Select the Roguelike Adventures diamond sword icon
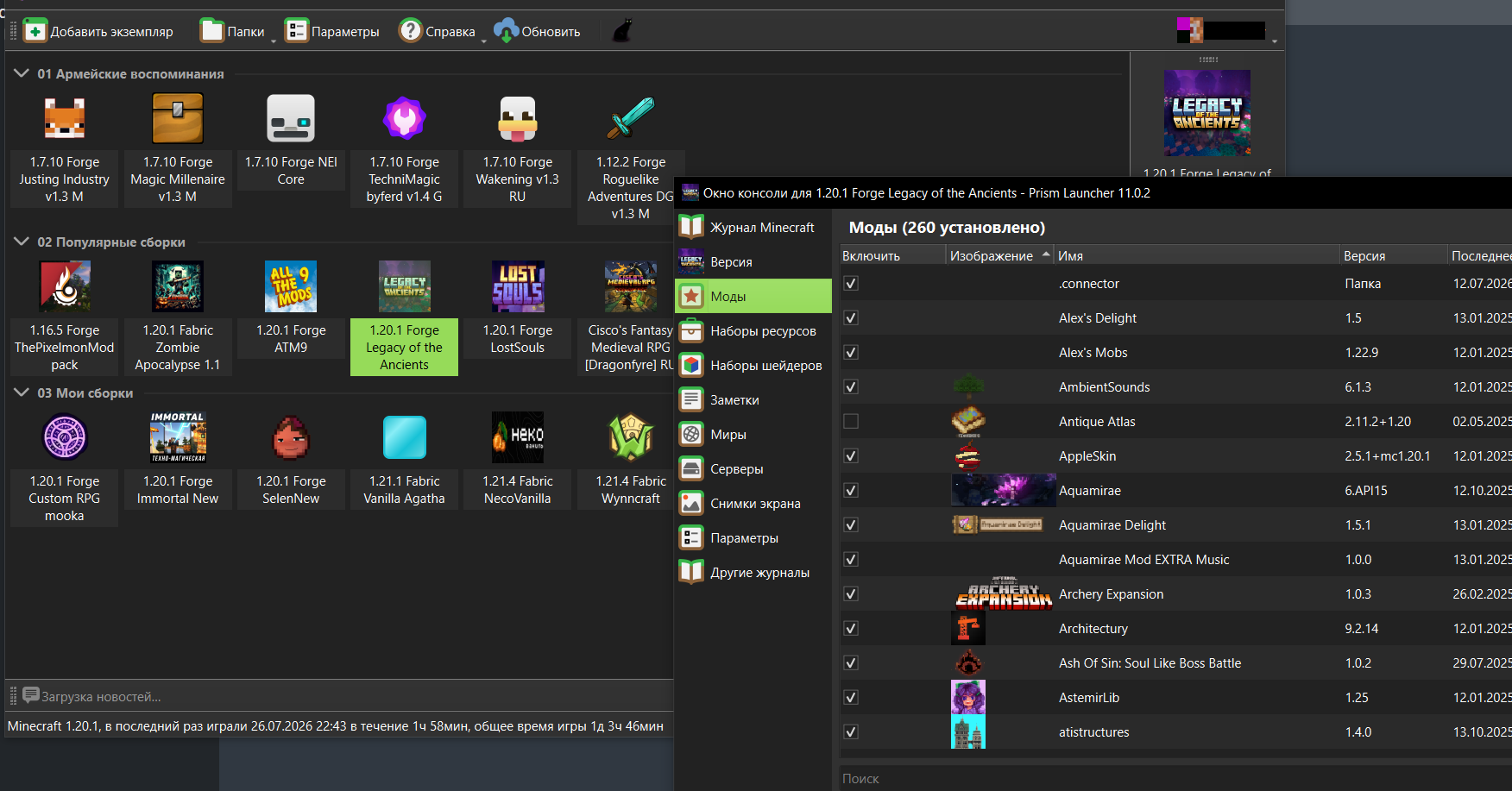Image resolution: width=1512 pixels, height=791 pixels. pos(631,118)
